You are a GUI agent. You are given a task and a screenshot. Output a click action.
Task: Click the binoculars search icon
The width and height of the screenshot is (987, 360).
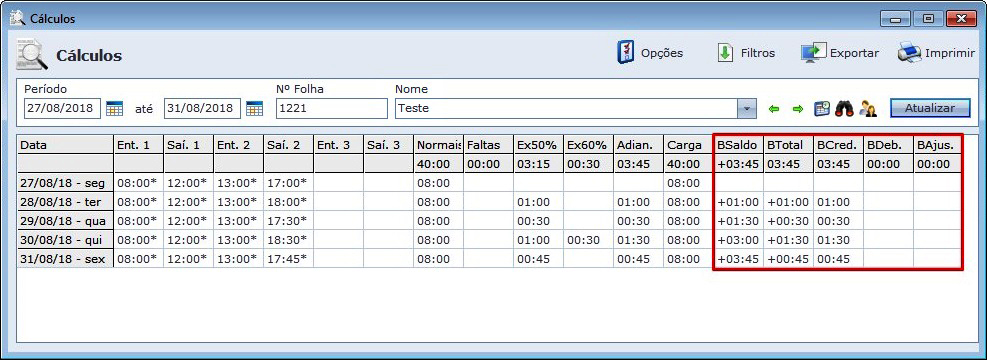pos(844,108)
